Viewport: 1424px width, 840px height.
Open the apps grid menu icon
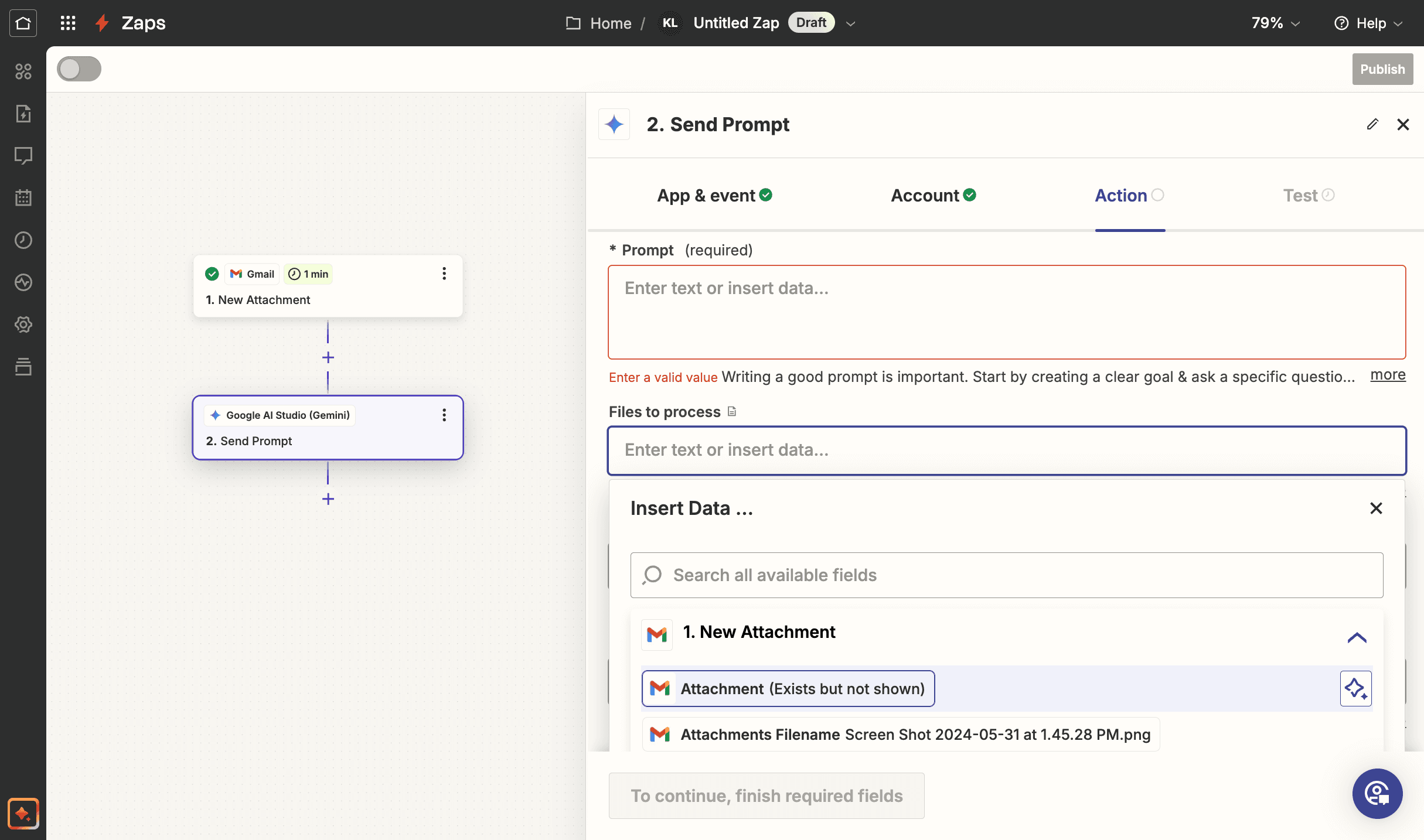[68, 23]
